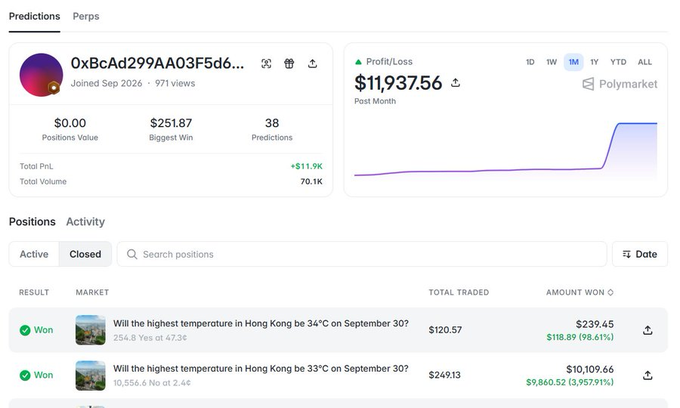This screenshot has width=680, height=408.
Task: Set chart range to 1Y
Action: (594, 62)
